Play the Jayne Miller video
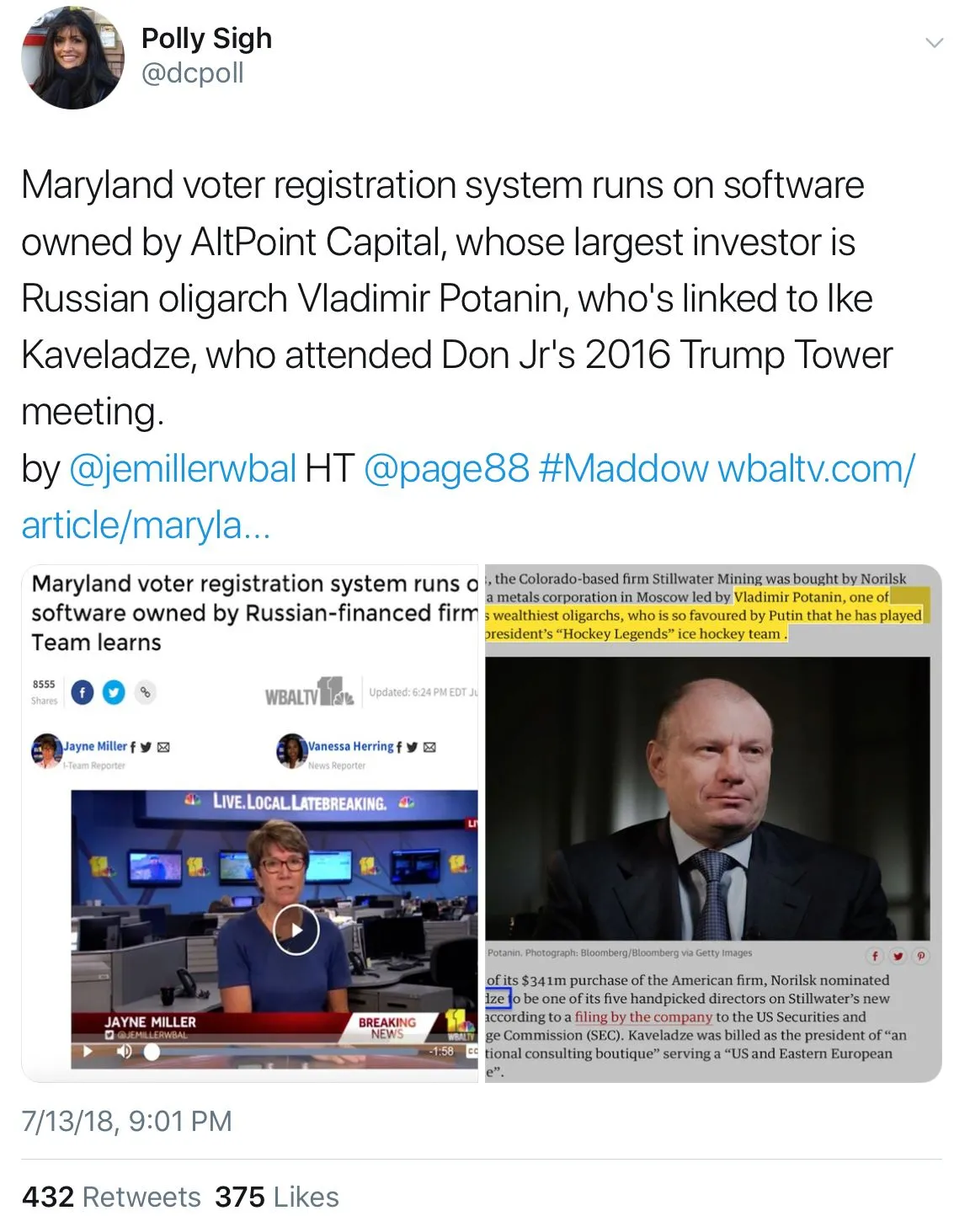Viewport: 954px width, 1232px height. [296, 930]
